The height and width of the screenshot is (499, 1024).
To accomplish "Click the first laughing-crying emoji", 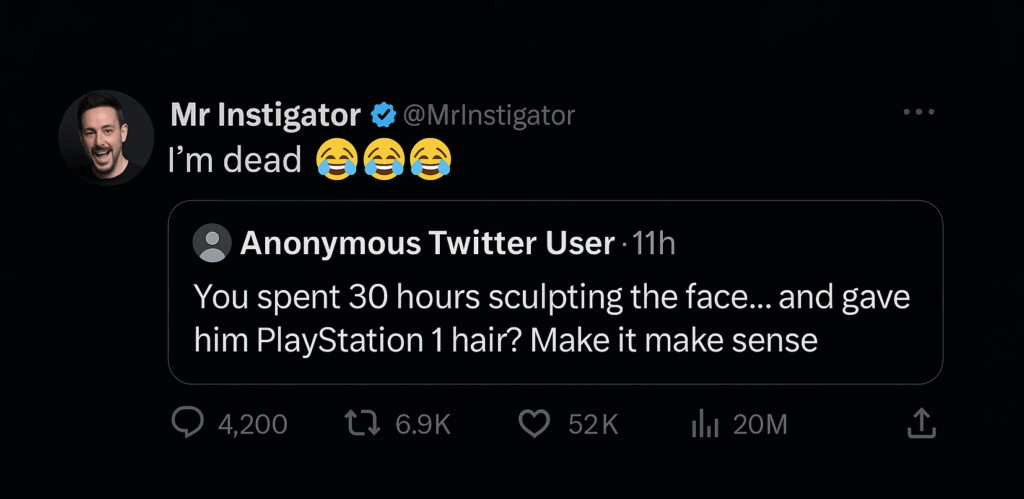I will [x=337, y=159].
